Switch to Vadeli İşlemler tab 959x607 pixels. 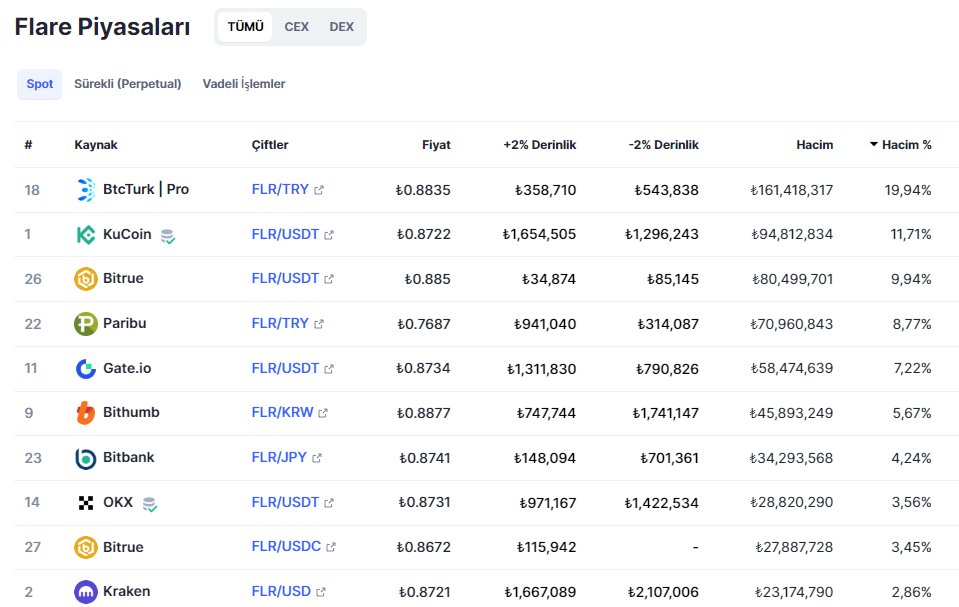click(x=244, y=84)
